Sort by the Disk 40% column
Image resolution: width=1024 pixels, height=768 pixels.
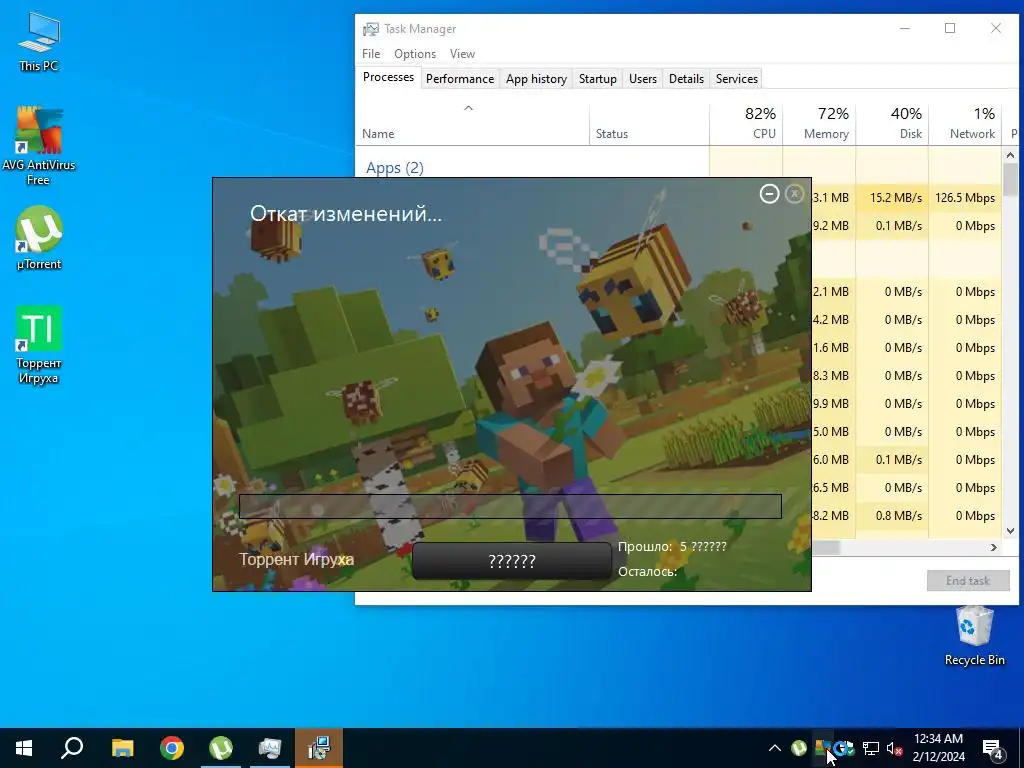click(x=892, y=123)
